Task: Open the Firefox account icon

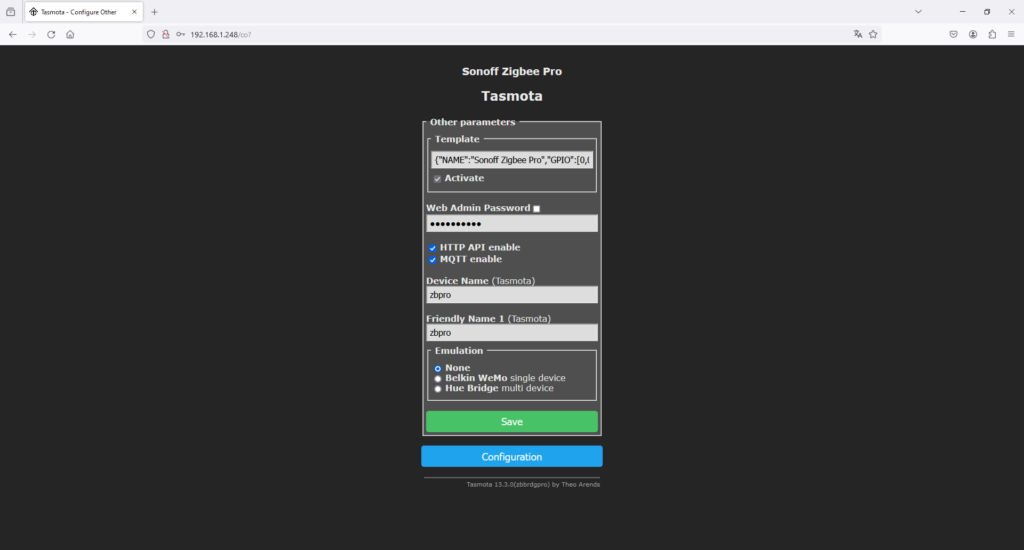Action: (972, 34)
